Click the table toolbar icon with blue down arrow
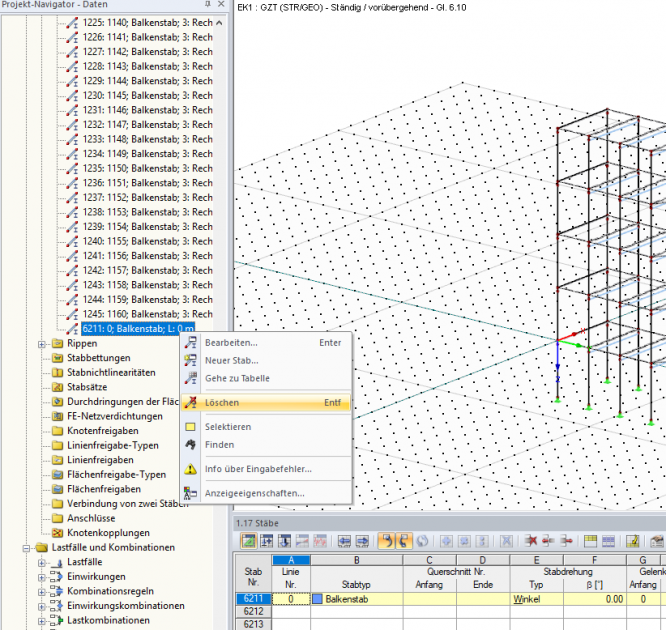The width and height of the screenshot is (666, 630). [x=284, y=541]
